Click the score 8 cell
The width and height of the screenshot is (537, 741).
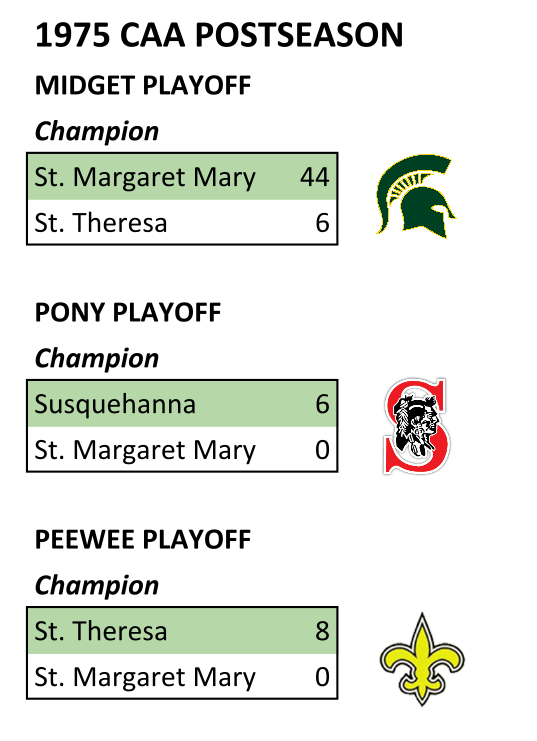coord(322,631)
